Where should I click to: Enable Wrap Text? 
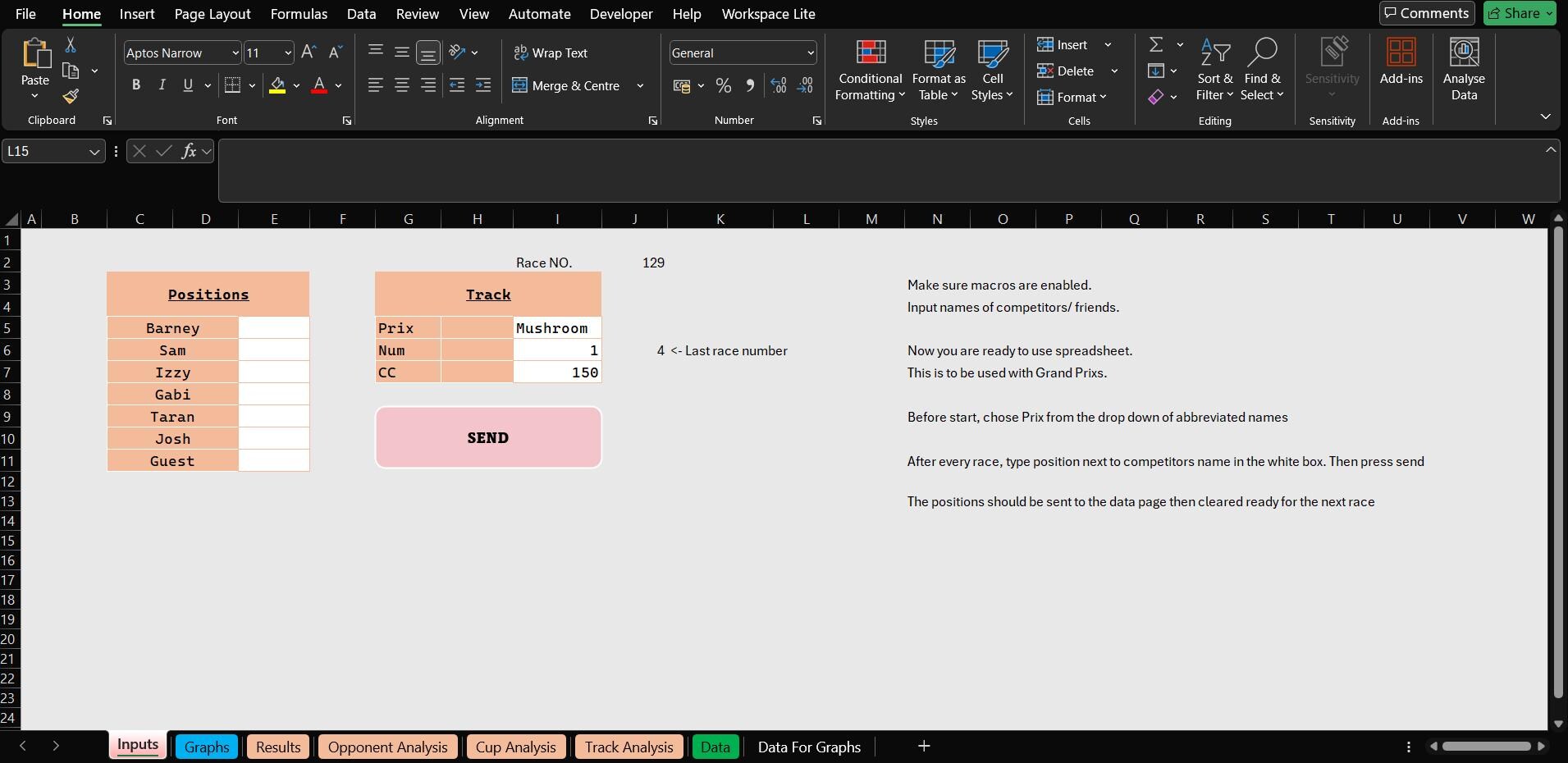(551, 53)
